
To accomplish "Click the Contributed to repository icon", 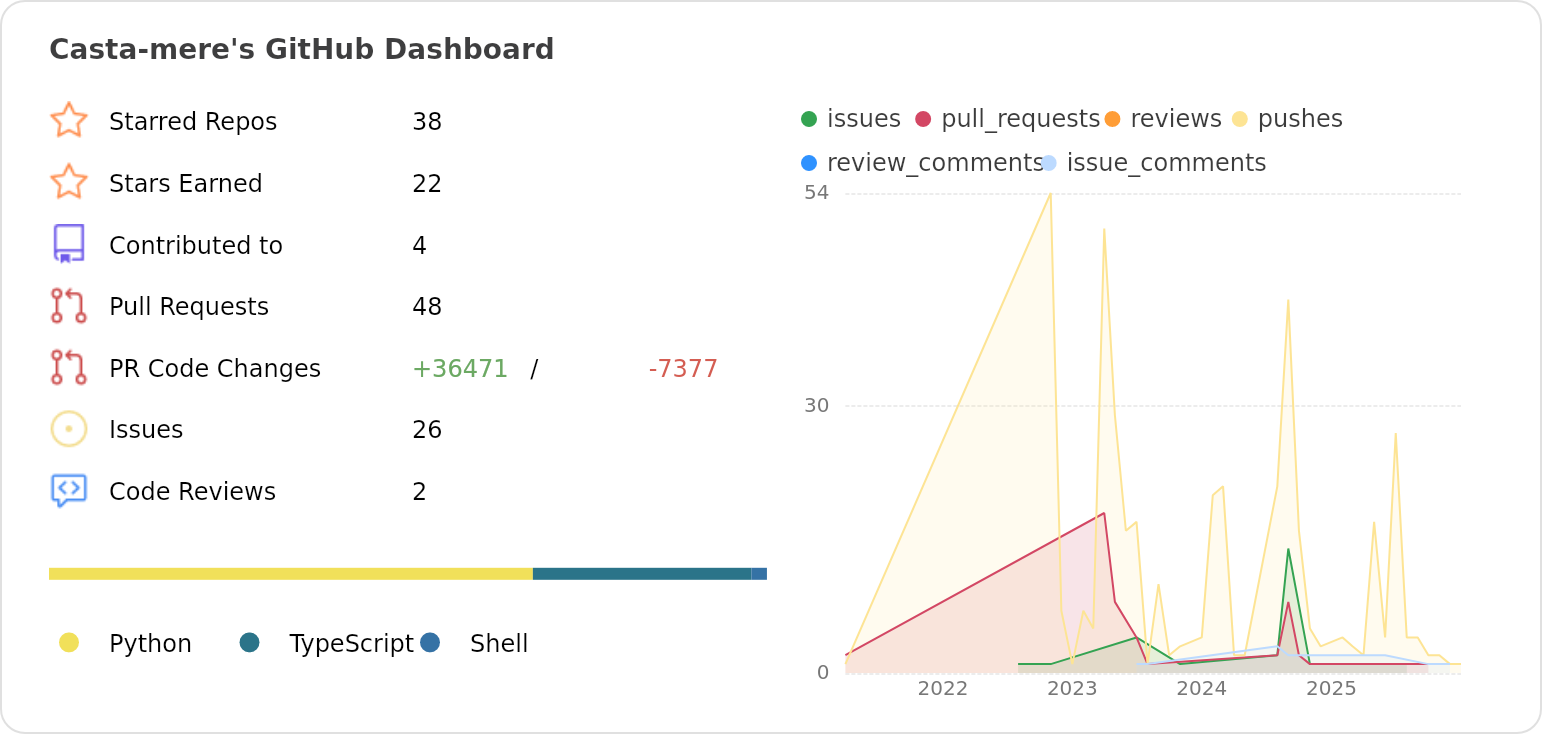I will (x=69, y=244).
